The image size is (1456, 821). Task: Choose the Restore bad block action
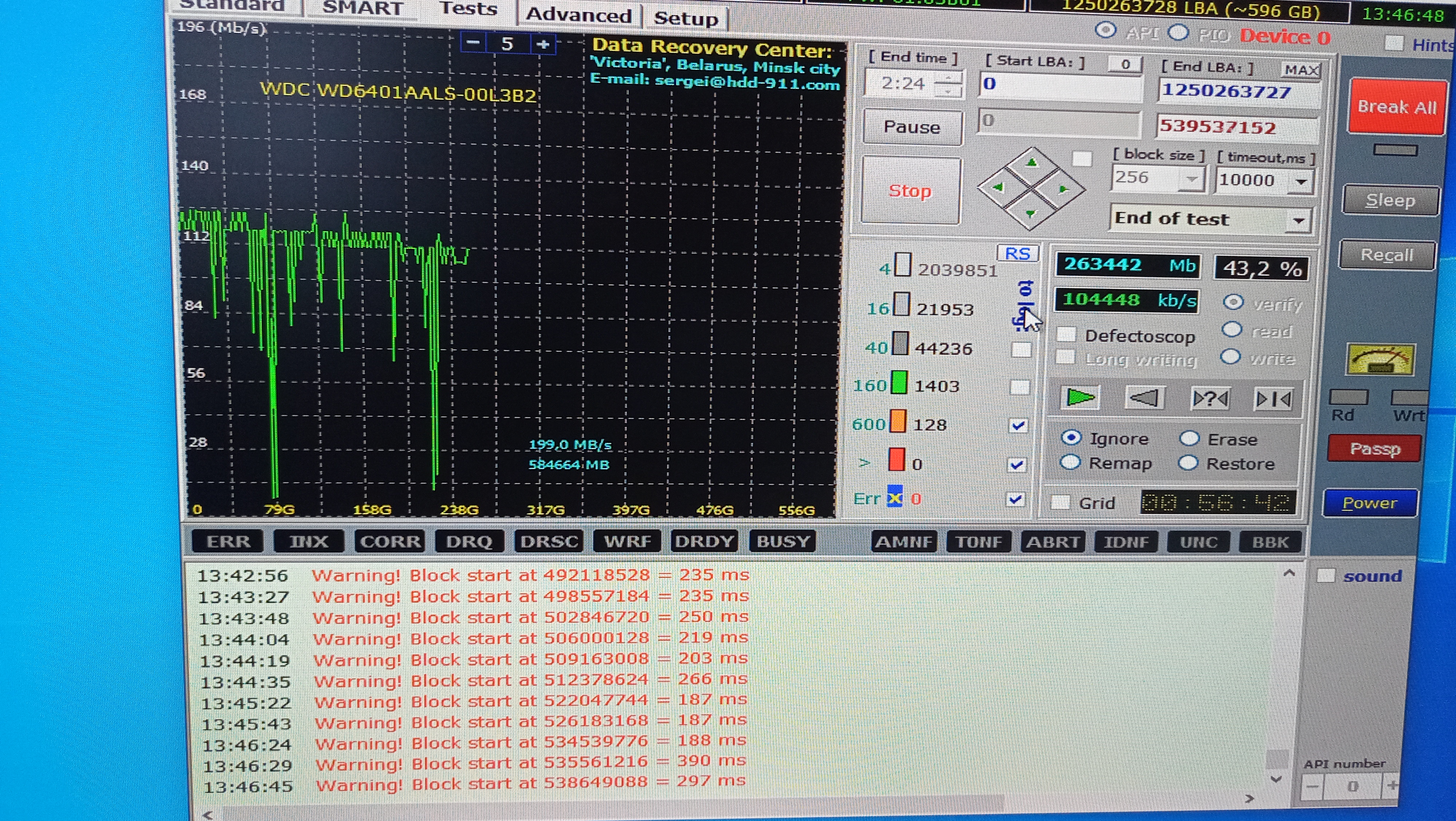(x=1188, y=463)
